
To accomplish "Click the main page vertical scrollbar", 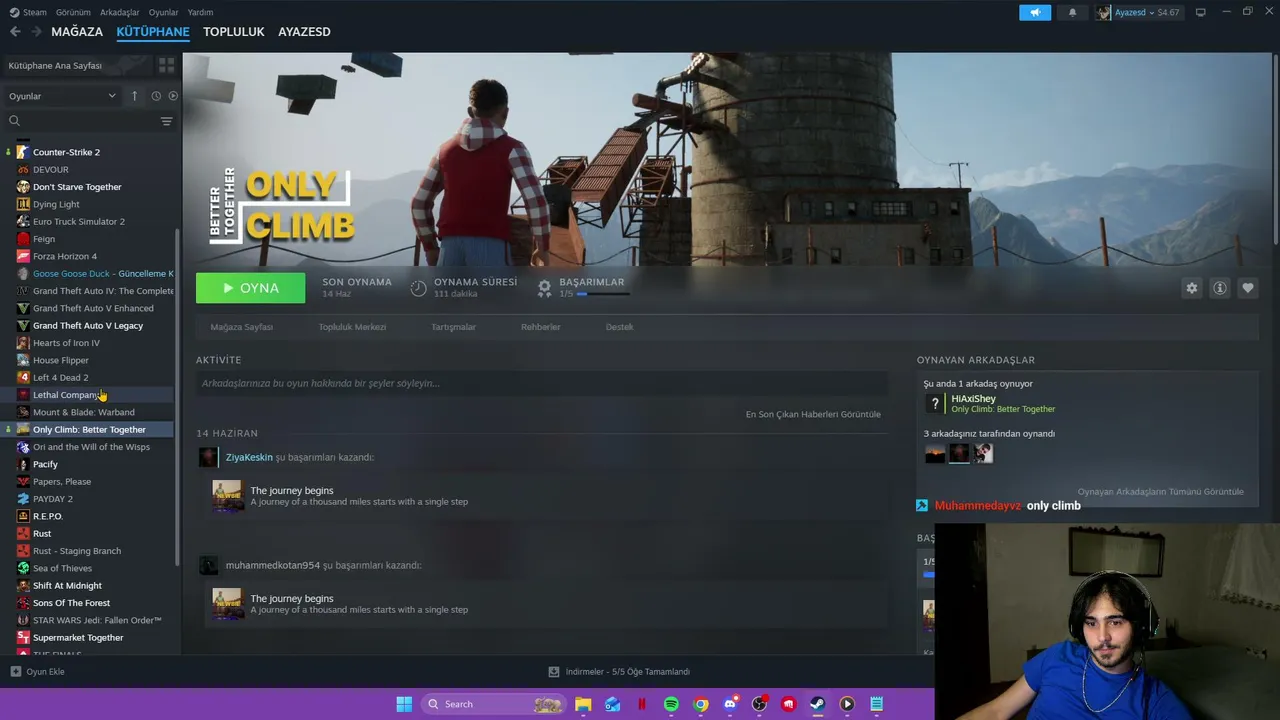I will point(1276,150).
